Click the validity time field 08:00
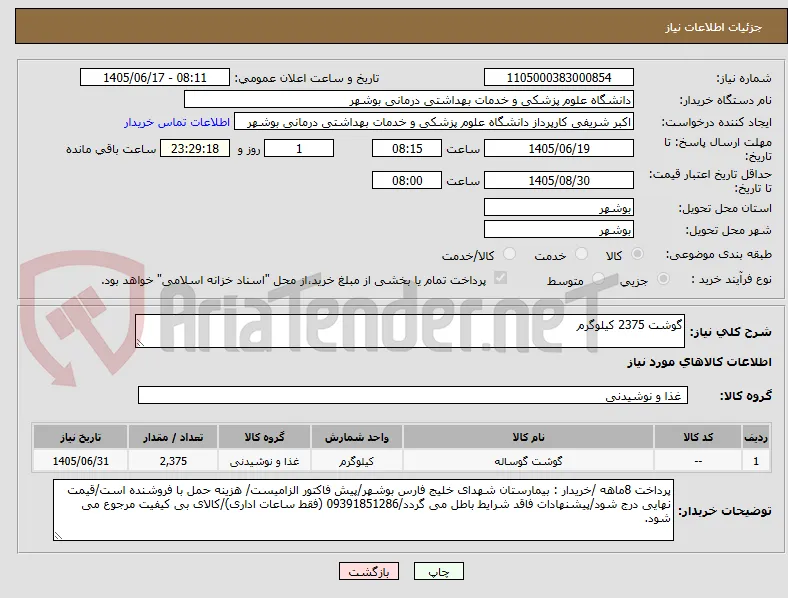Screen dimensions: 788x598 coord(407,180)
